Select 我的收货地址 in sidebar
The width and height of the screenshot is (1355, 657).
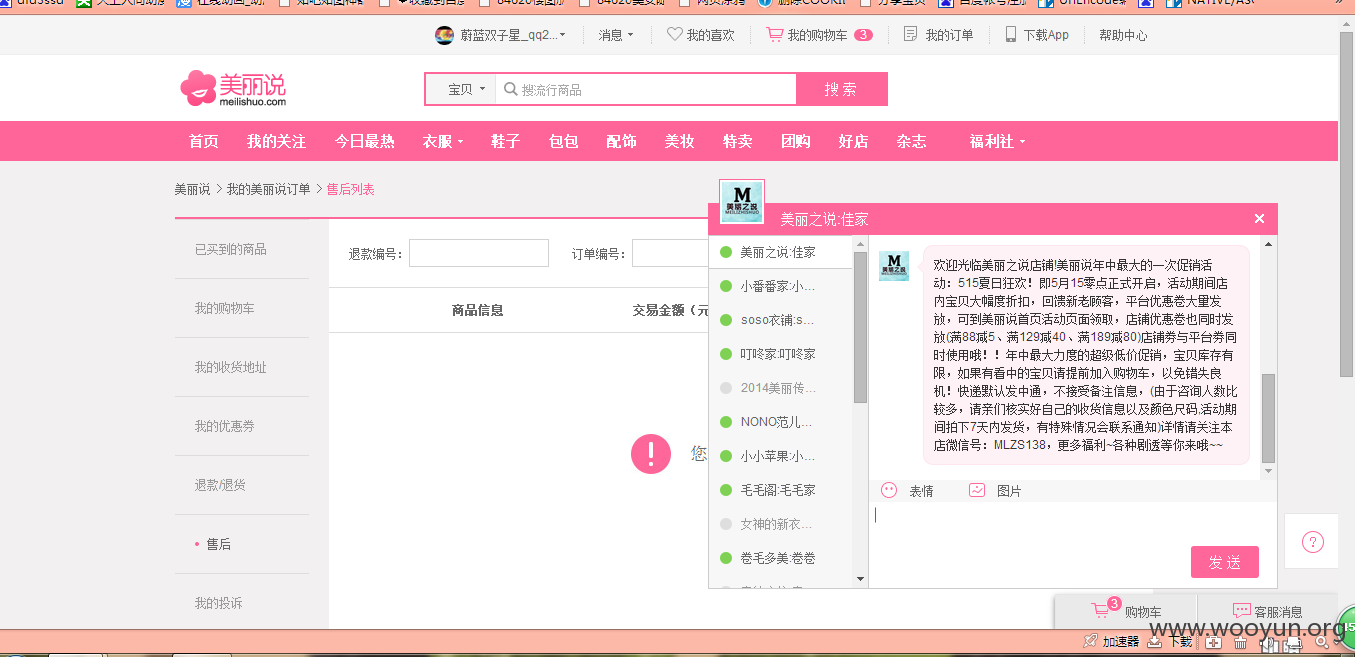coord(231,367)
